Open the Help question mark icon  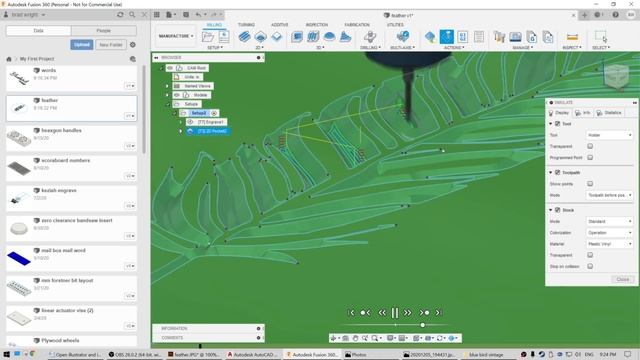pyautogui.click(x=615, y=15)
